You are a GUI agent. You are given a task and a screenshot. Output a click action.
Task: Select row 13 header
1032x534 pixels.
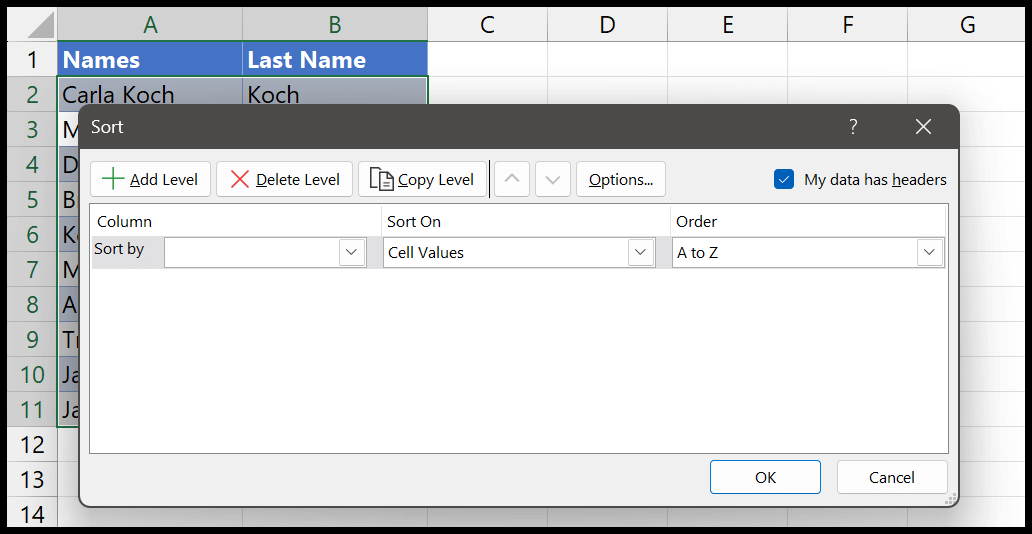[x=32, y=479]
